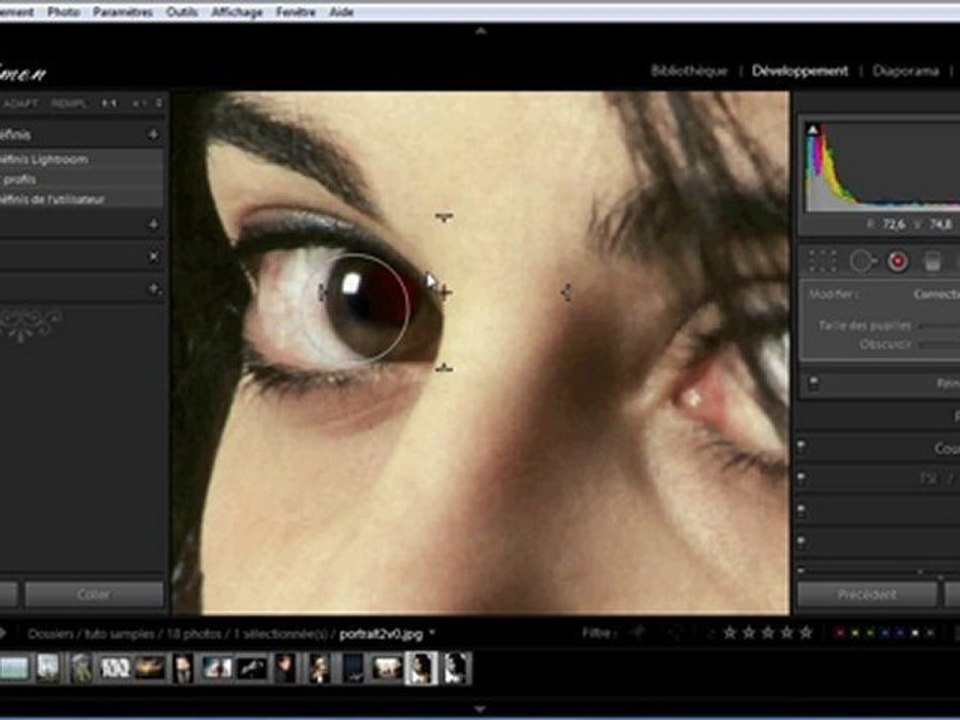Screen dimensions: 960x720
Task: Click the Filtre label in filmstrip bar
Action: click(599, 633)
